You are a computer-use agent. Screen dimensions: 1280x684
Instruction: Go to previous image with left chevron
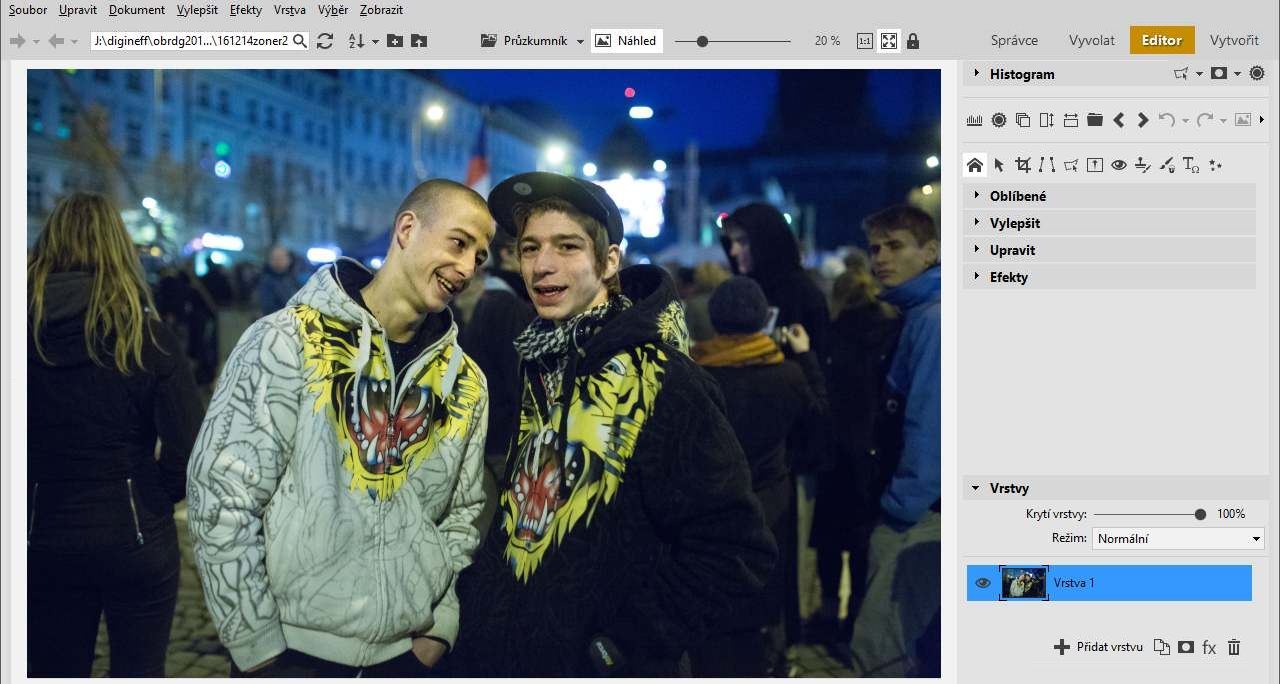pyautogui.click(x=1119, y=120)
